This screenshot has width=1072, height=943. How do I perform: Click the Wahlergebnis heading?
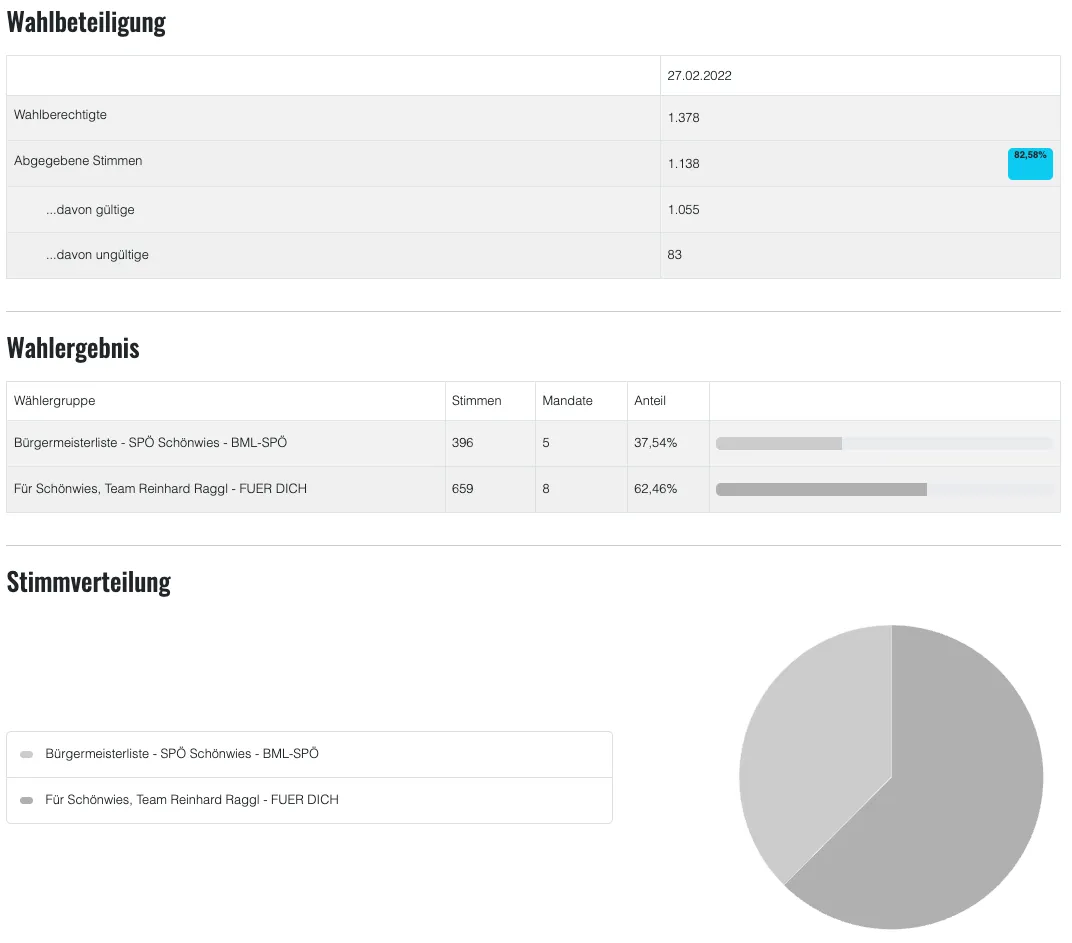73,348
